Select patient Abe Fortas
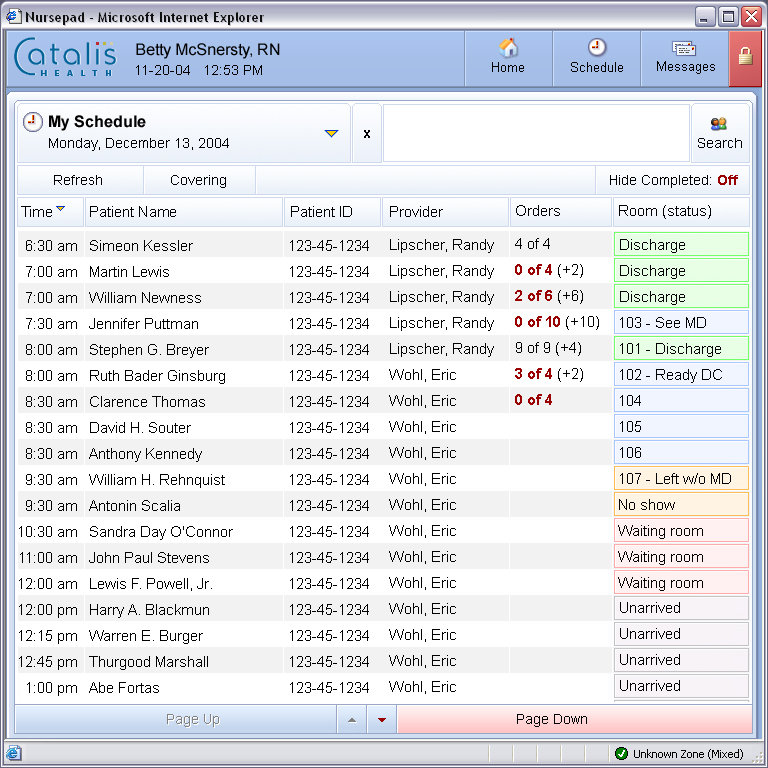768x768 pixels. [x=124, y=687]
